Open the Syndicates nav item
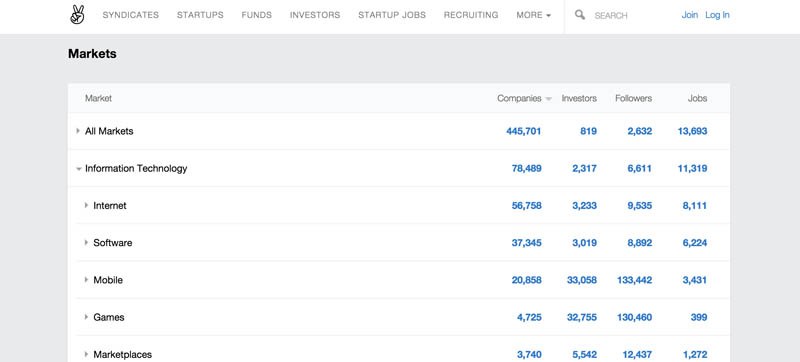The height and width of the screenshot is (362, 800). [x=131, y=15]
